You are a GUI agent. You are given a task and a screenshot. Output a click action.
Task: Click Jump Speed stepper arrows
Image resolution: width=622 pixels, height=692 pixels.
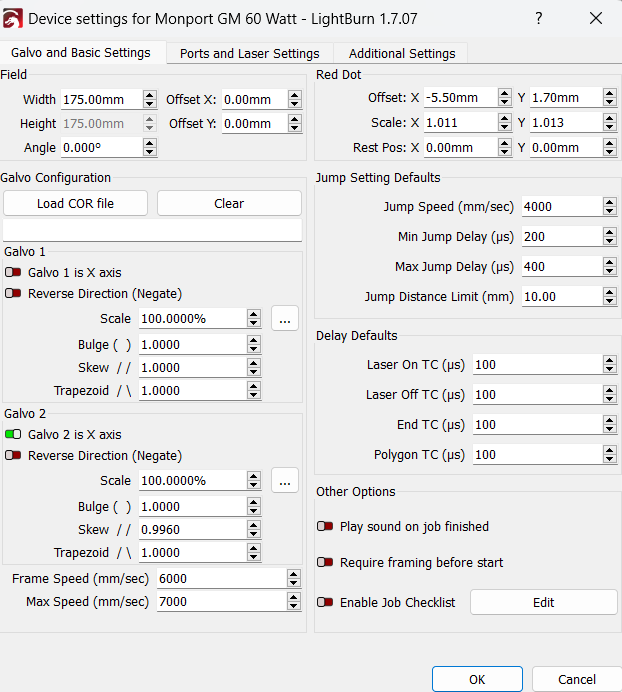click(x=610, y=206)
